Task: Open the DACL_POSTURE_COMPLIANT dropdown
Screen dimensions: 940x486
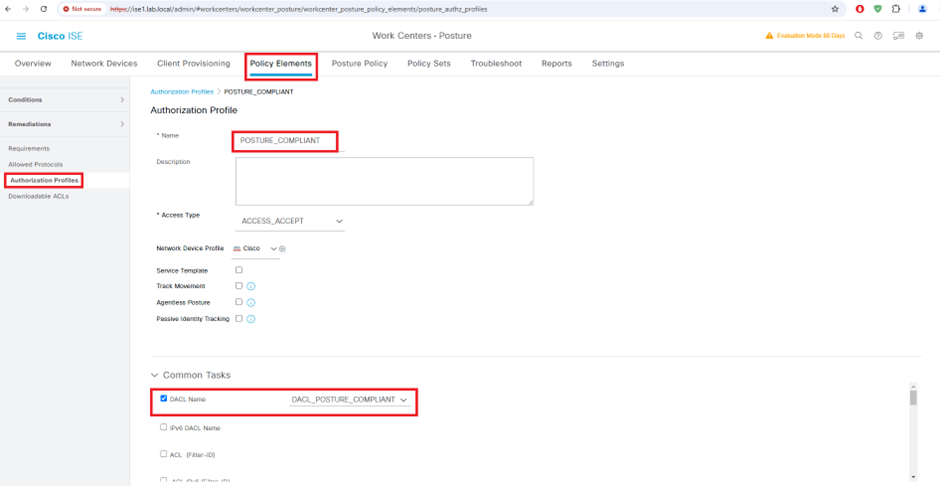Action: 350,400
